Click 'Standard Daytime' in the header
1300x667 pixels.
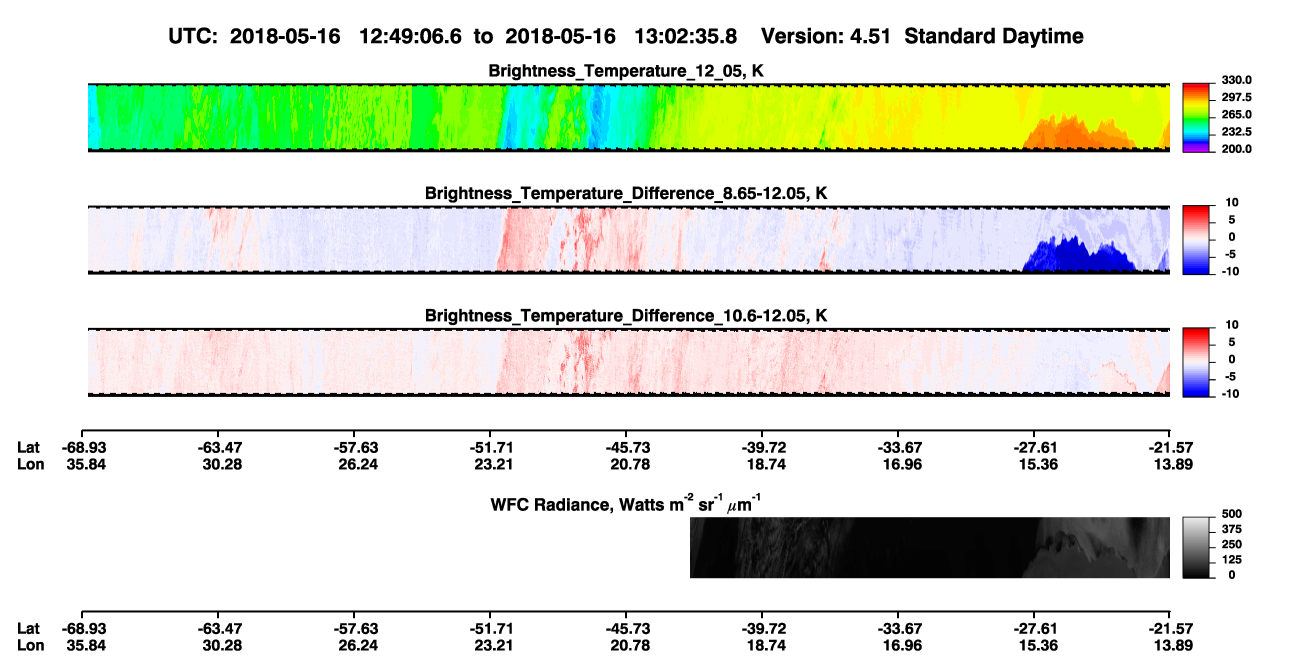coord(994,36)
